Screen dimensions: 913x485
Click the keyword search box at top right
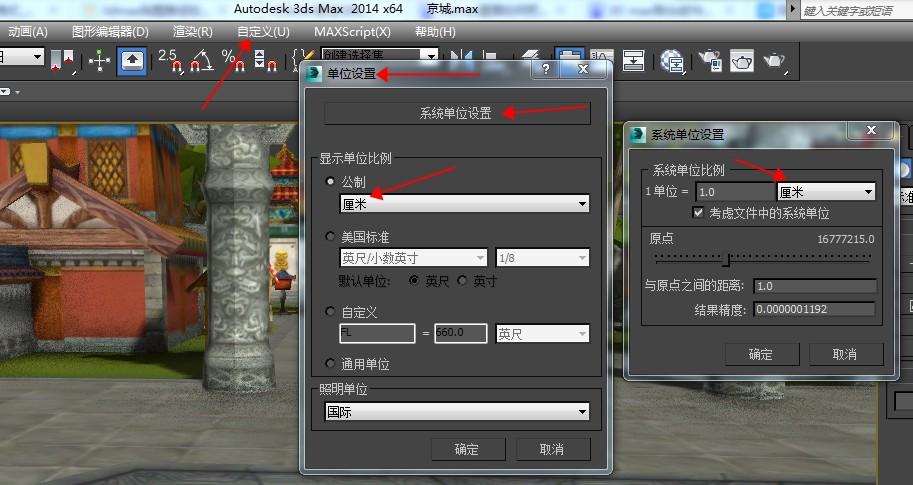pos(857,10)
